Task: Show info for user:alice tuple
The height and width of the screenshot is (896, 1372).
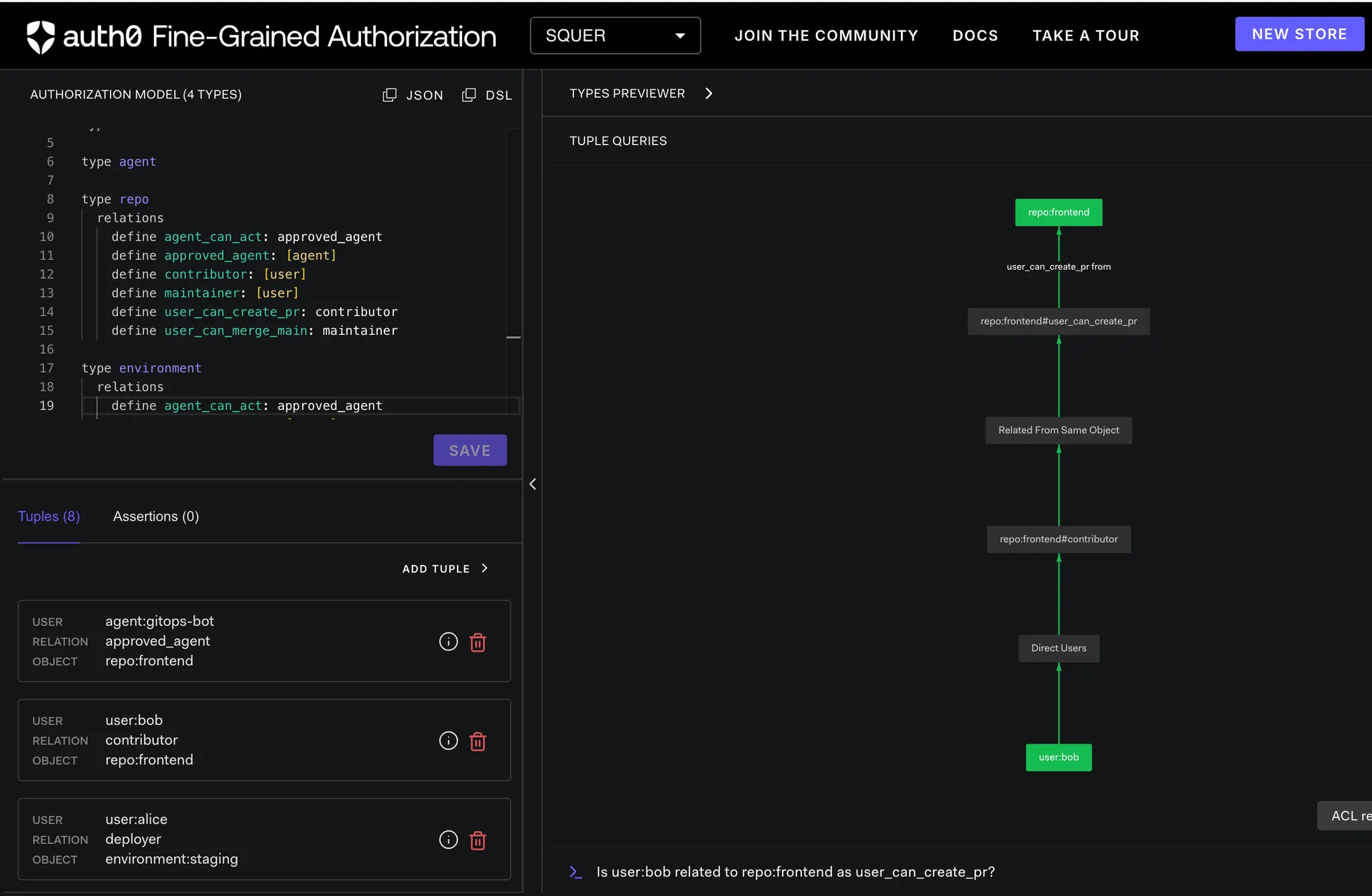Action: pyautogui.click(x=448, y=840)
